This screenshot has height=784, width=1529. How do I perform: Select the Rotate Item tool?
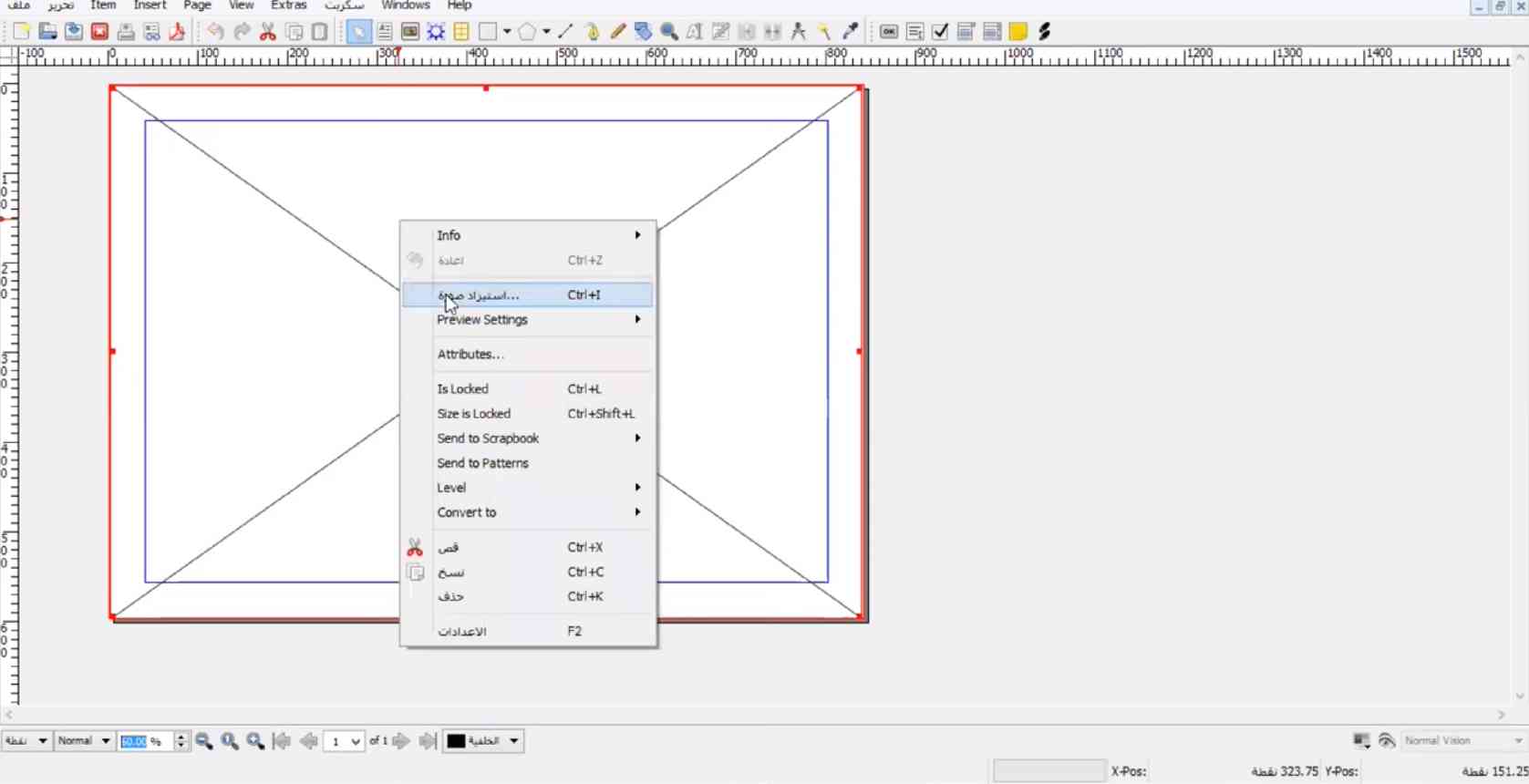pos(643,32)
